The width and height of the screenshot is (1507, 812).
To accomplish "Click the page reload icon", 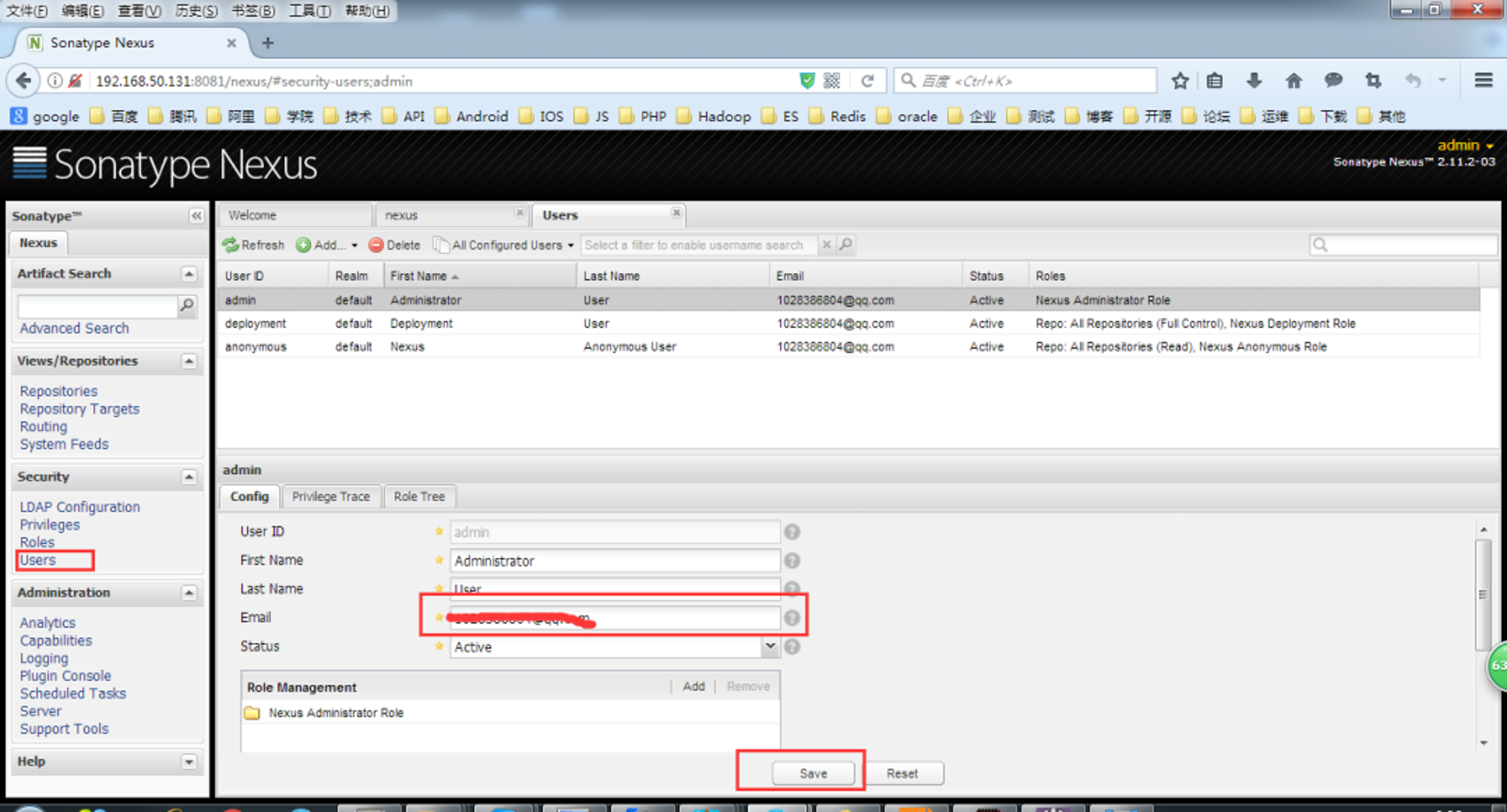I will click(867, 81).
